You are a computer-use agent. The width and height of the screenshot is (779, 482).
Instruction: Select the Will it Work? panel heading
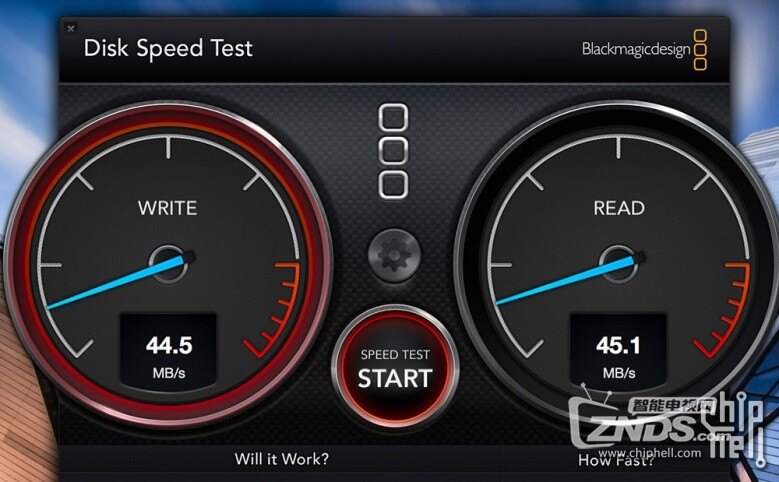(x=282, y=459)
